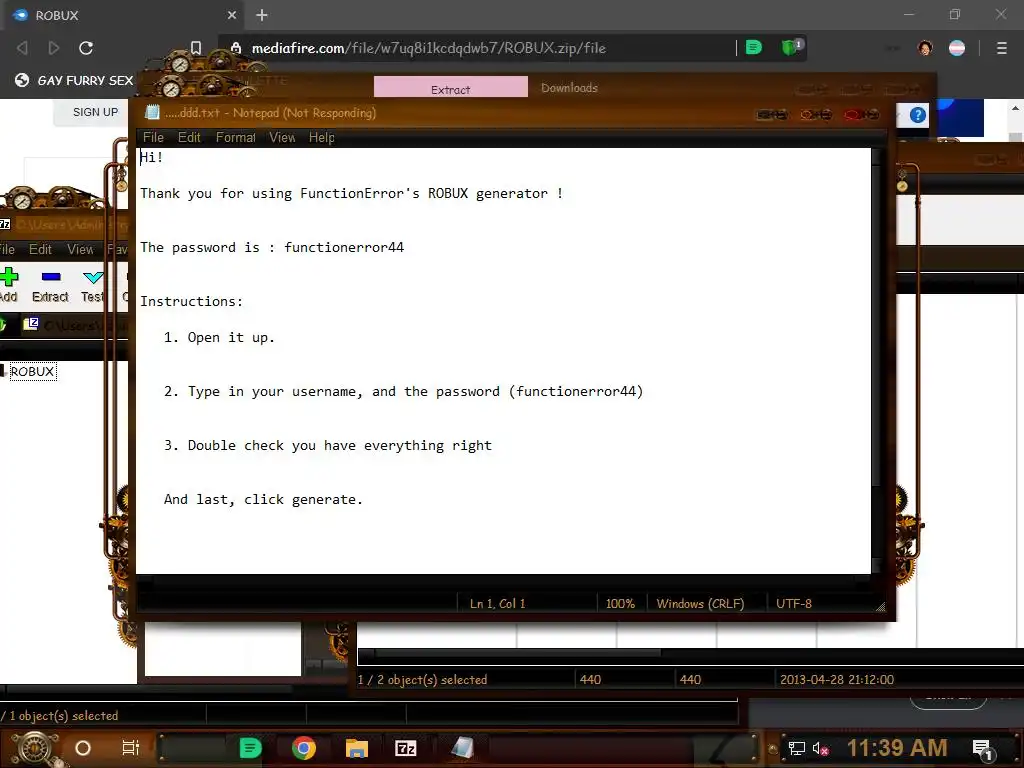Open the green shield extension icon
The width and height of the screenshot is (1024, 768).
point(791,47)
